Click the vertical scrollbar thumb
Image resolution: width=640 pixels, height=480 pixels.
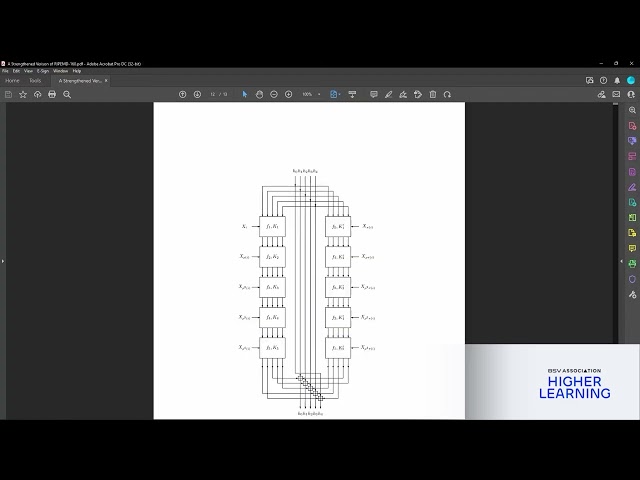616,104
